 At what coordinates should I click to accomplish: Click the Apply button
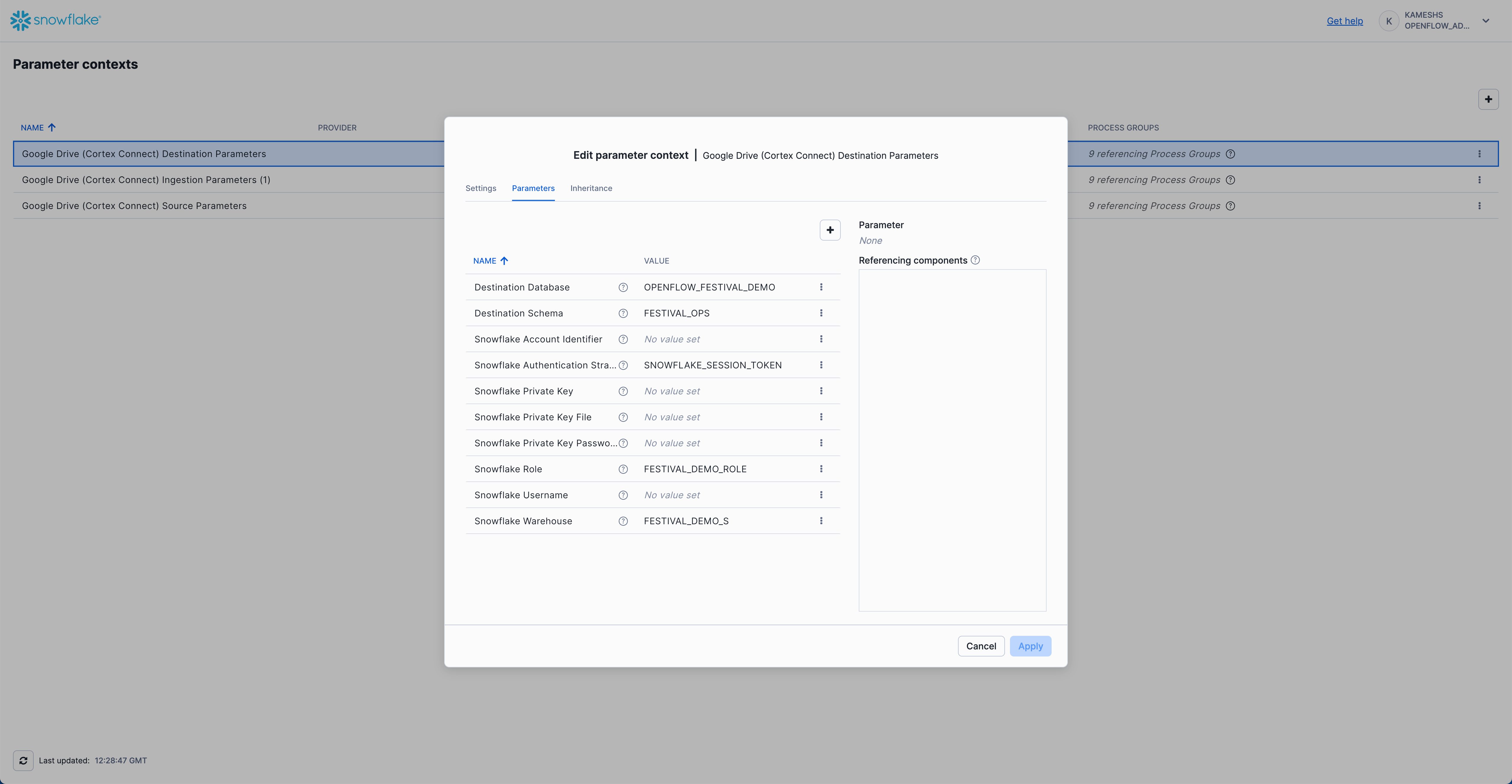(1031, 646)
